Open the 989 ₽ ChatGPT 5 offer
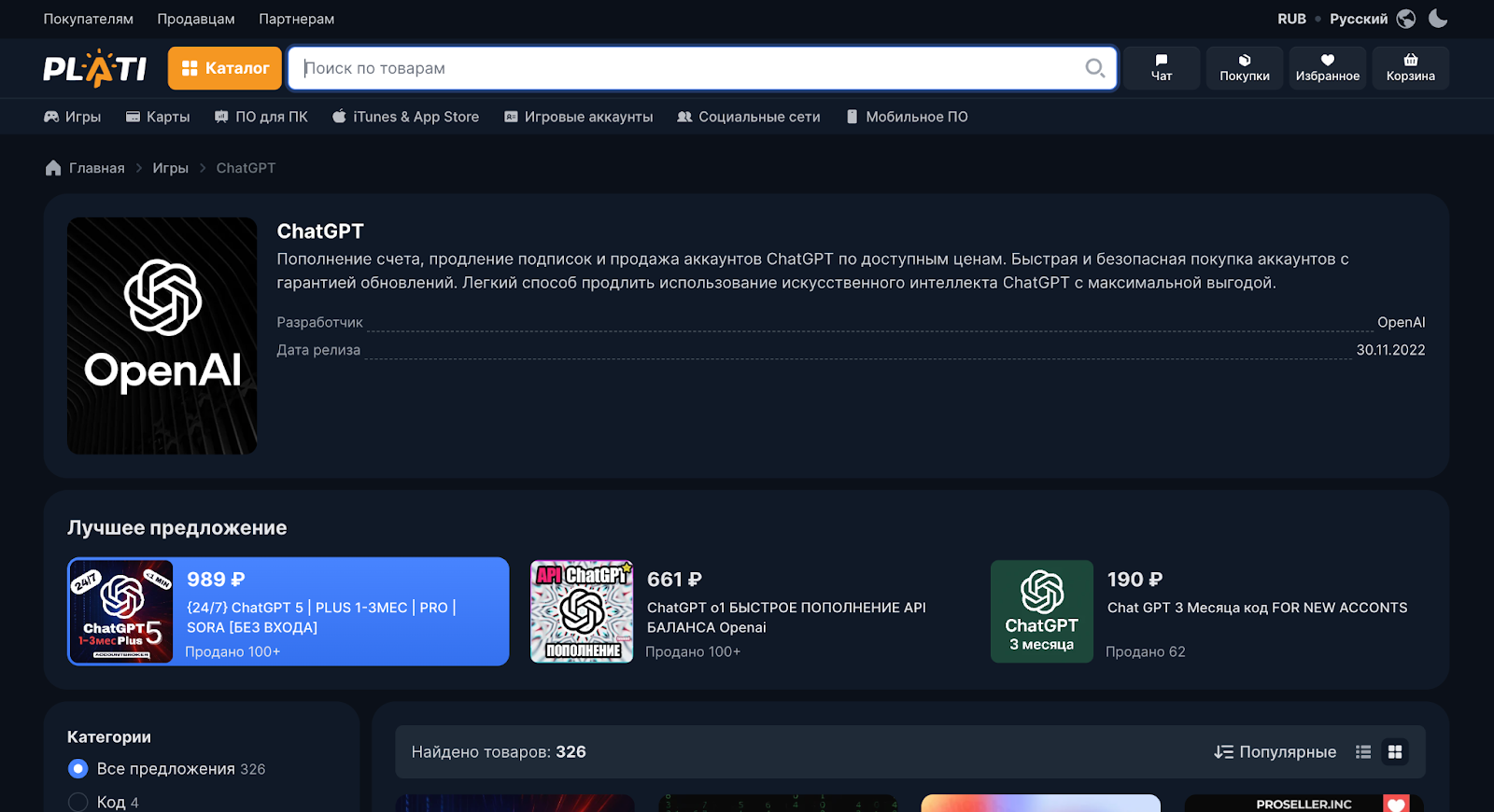The image size is (1494, 812). pyautogui.click(x=289, y=611)
